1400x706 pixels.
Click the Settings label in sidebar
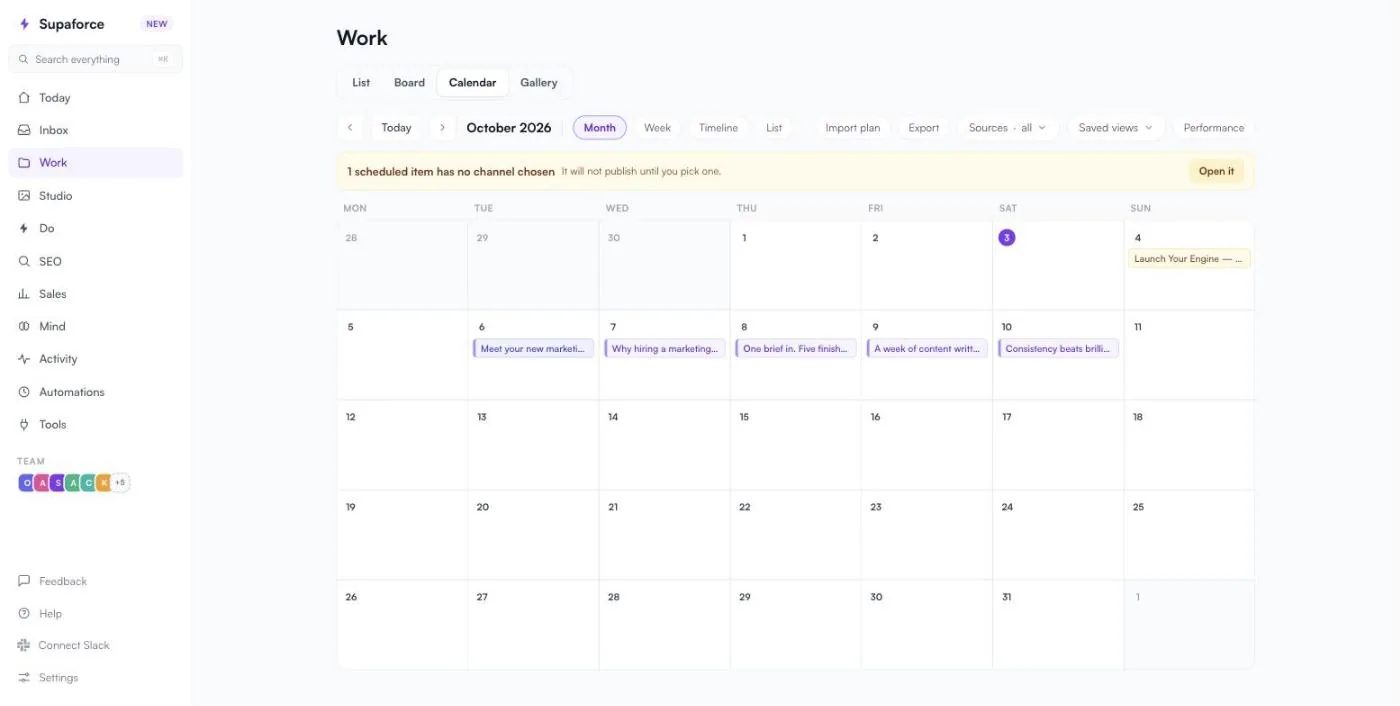[x=58, y=677]
